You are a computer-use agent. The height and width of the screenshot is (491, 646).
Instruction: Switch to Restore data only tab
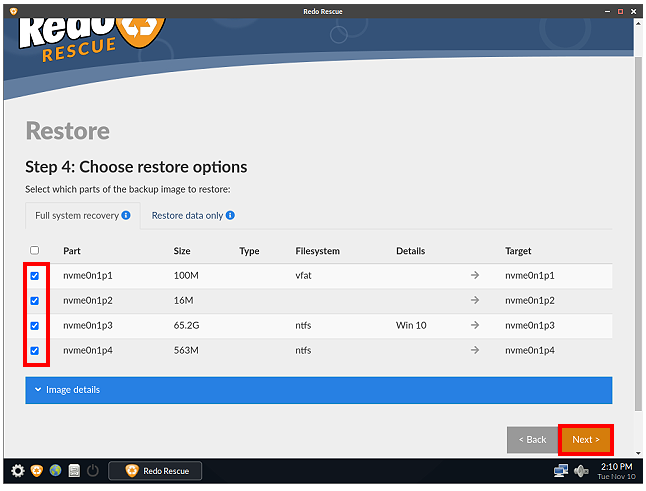tap(193, 215)
